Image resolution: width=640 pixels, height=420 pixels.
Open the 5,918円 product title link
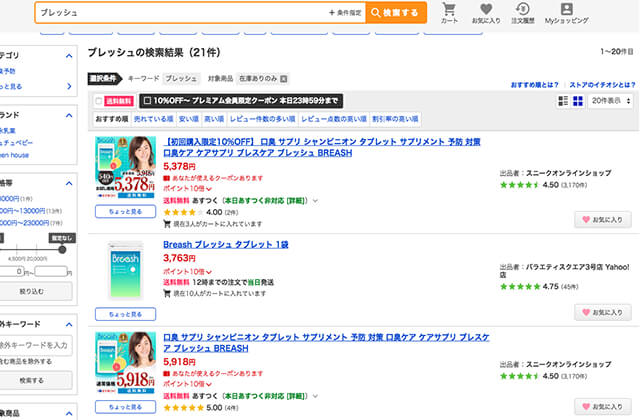326,343
